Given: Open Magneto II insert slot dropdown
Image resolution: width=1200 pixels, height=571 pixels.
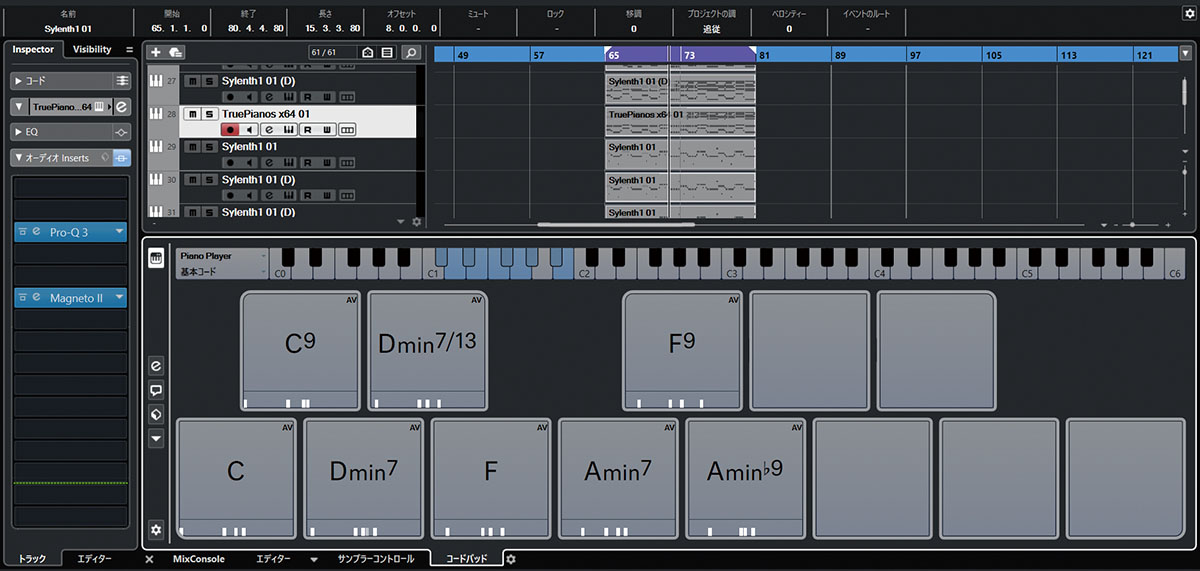Looking at the screenshot, I should [120, 297].
